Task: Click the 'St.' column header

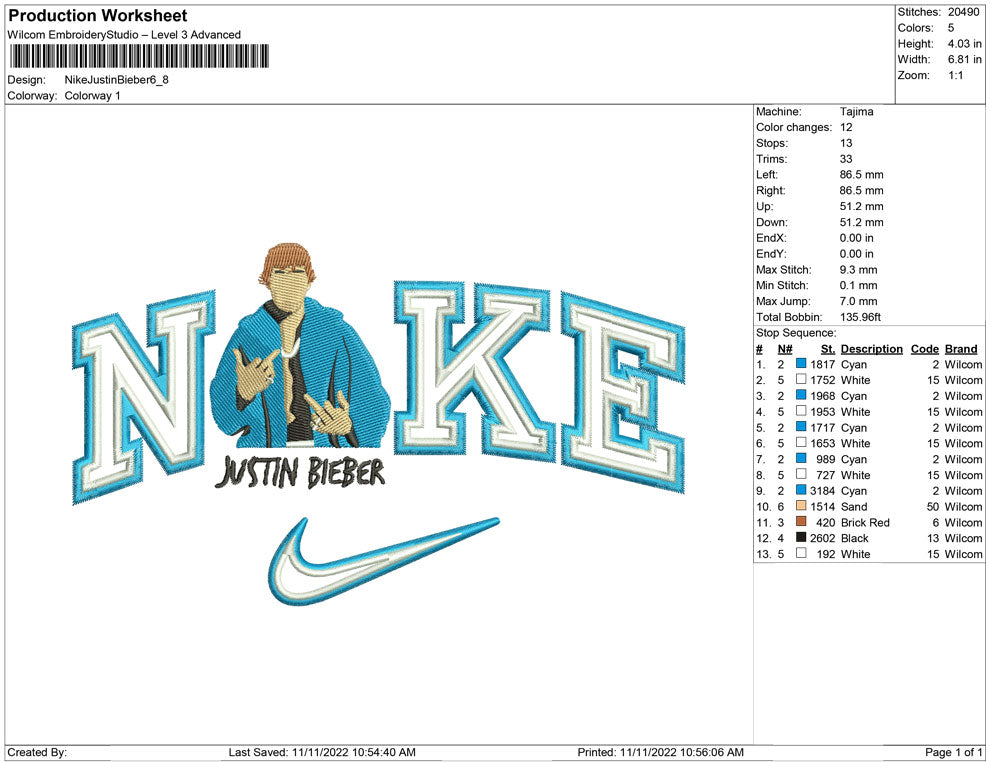Action: pyautogui.click(x=828, y=348)
